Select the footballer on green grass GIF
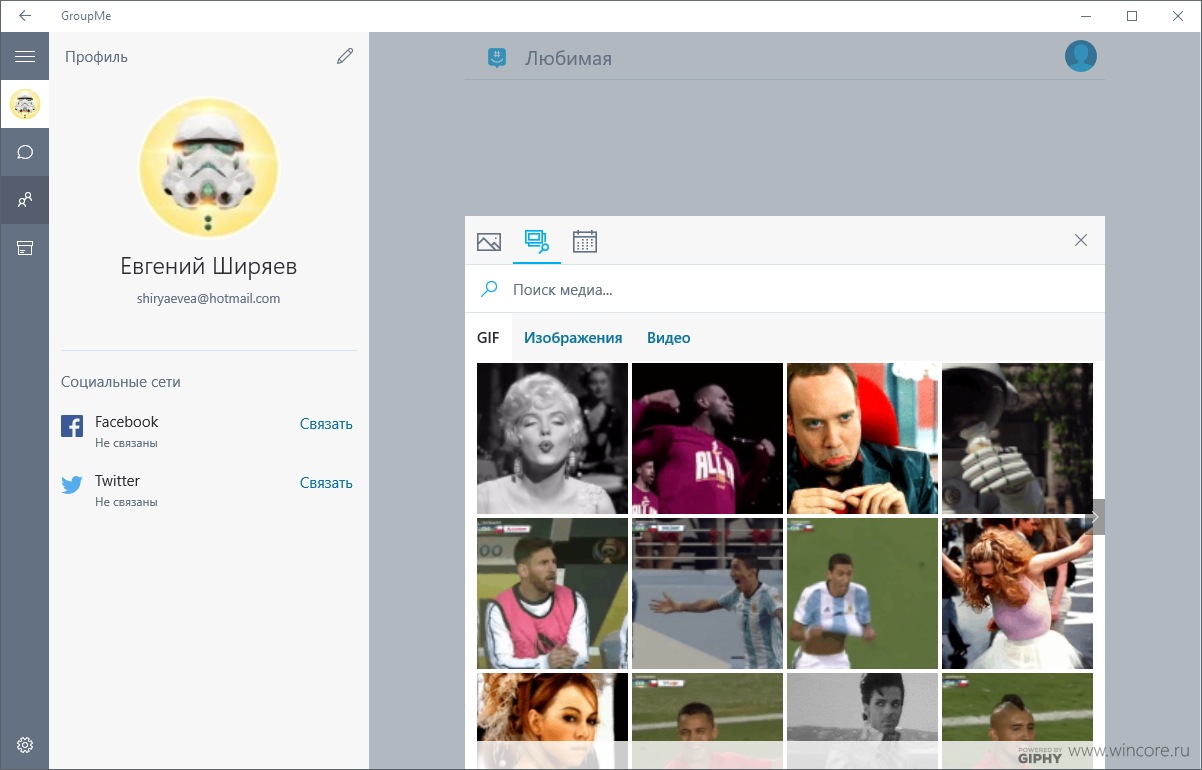This screenshot has width=1202, height=770. pos(862,593)
